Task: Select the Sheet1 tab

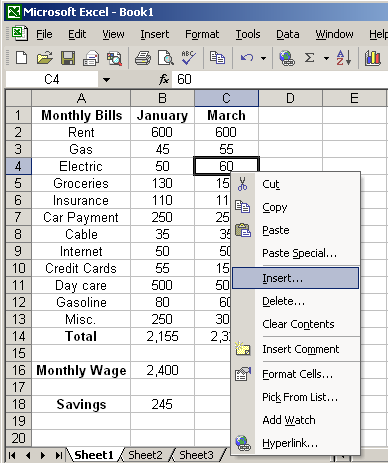Action: coord(94,455)
